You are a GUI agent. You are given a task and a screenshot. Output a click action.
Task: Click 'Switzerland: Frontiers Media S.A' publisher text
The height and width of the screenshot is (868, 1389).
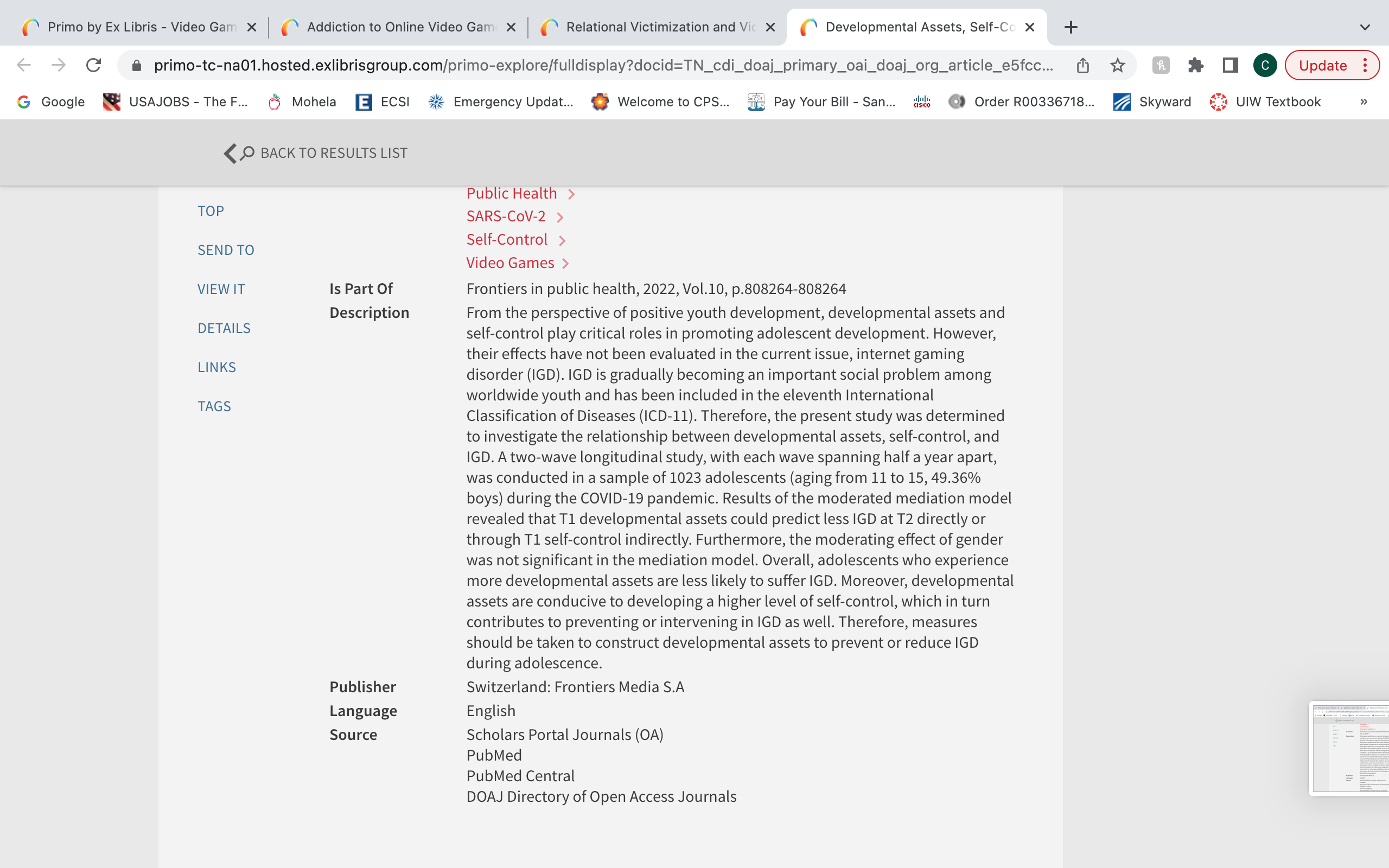[575, 687]
